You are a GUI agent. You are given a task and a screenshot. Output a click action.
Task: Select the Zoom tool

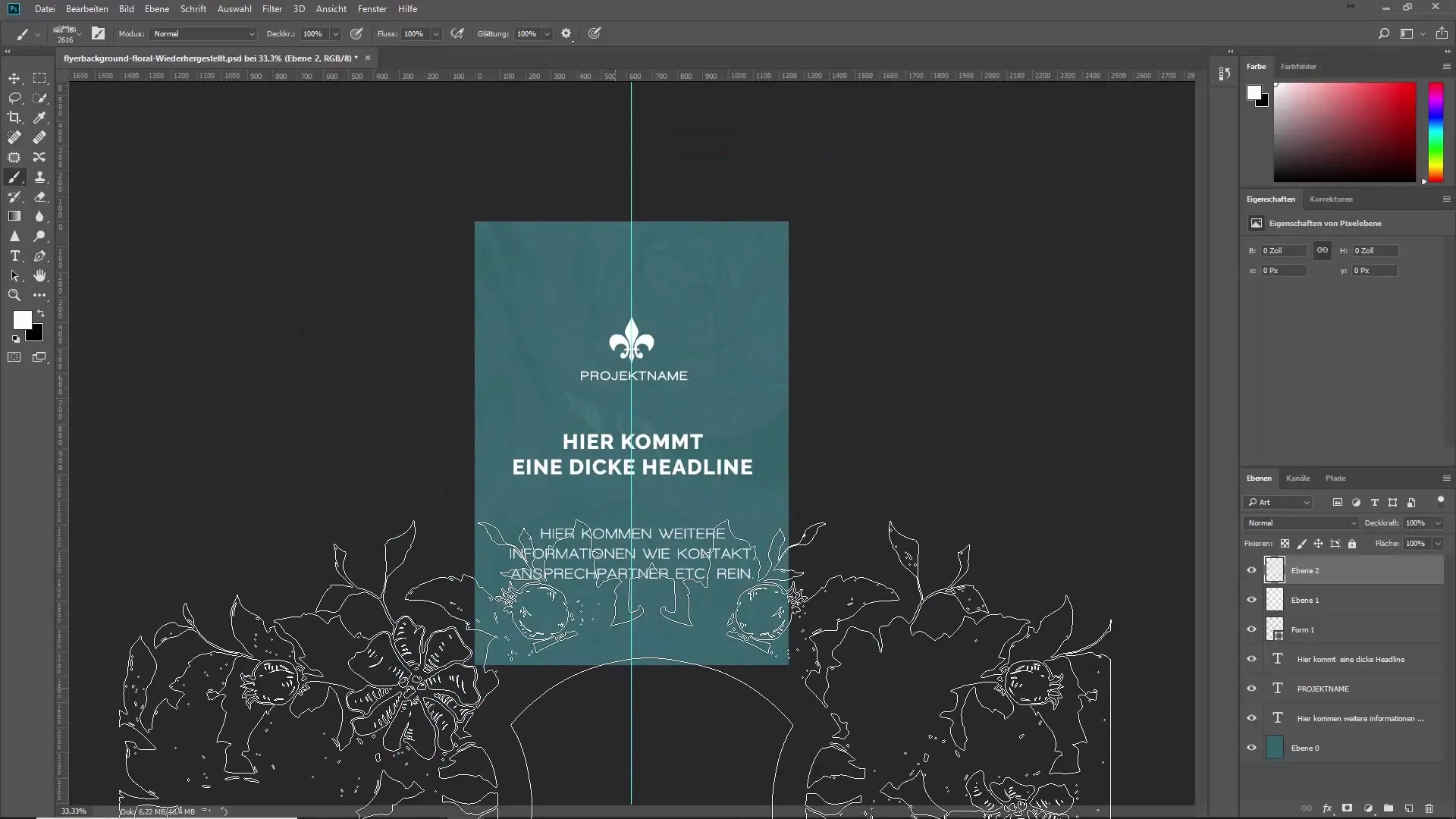(x=14, y=295)
